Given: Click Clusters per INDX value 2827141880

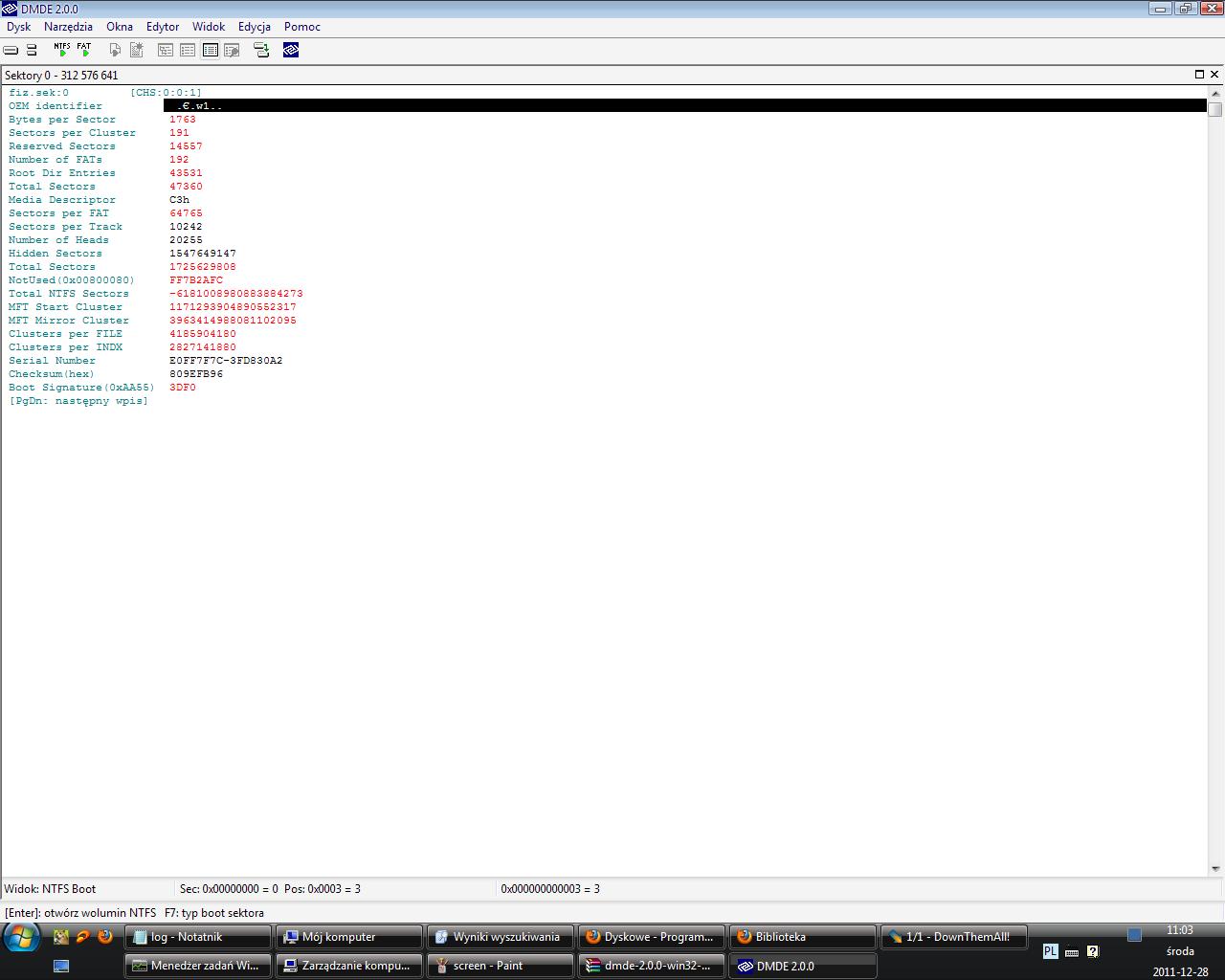Looking at the screenshot, I should (203, 347).
